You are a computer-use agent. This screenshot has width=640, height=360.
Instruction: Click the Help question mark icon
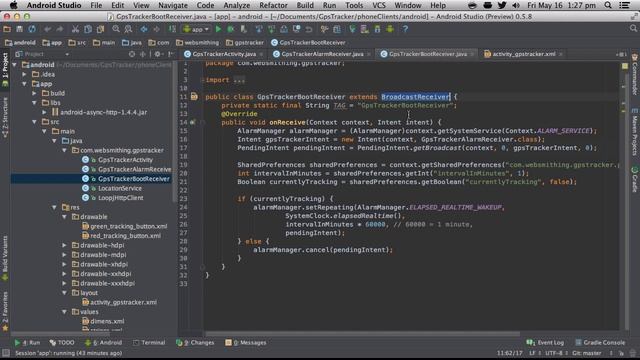pyautogui.click(x=405, y=29)
